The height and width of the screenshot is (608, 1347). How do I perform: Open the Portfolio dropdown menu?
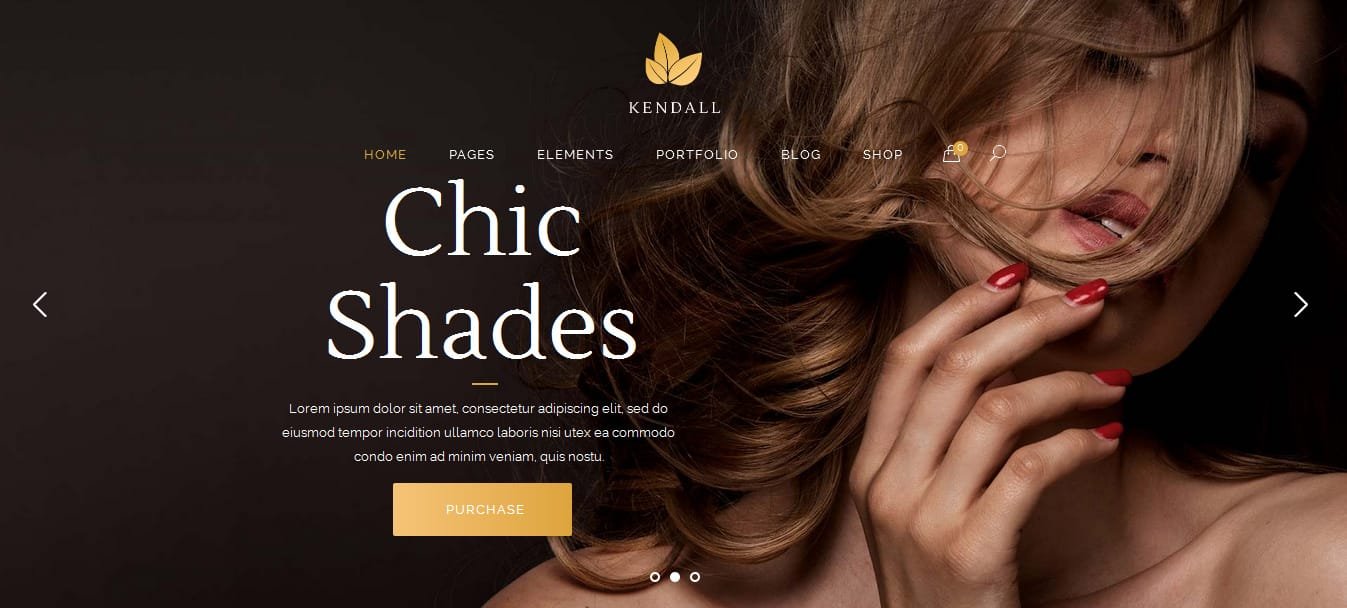pyautogui.click(x=697, y=155)
